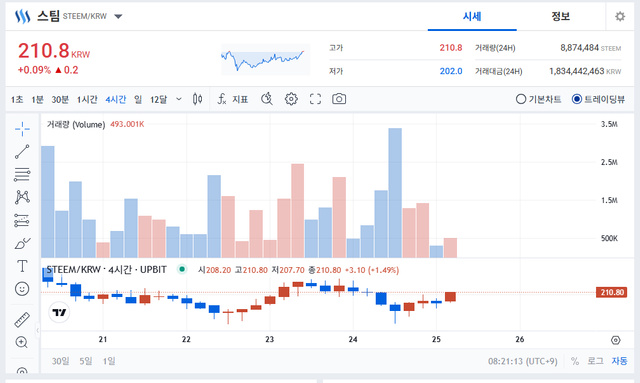Screen dimensions: 640x383
Task: Set range to 5일
Action: [86, 361]
